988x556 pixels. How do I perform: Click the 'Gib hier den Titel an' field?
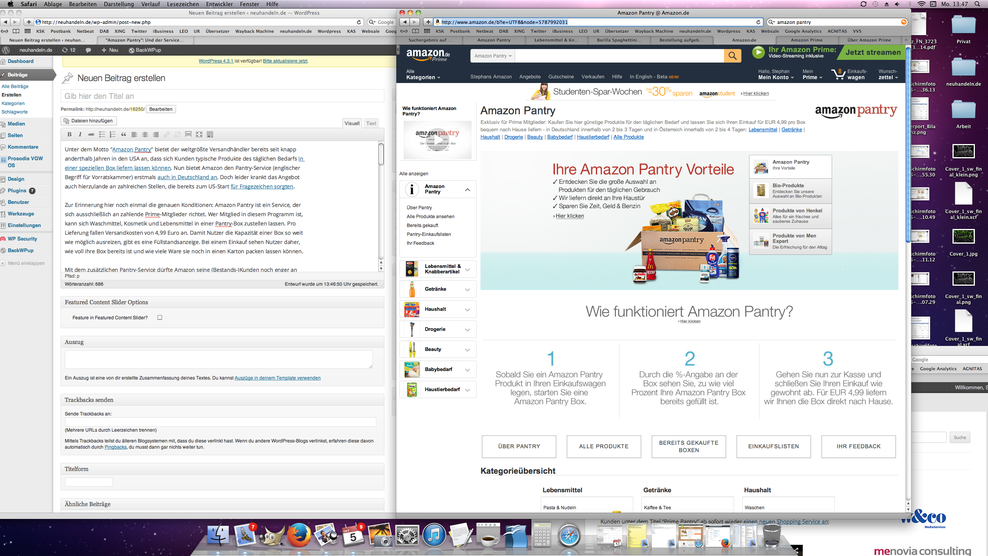click(x=222, y=96)
